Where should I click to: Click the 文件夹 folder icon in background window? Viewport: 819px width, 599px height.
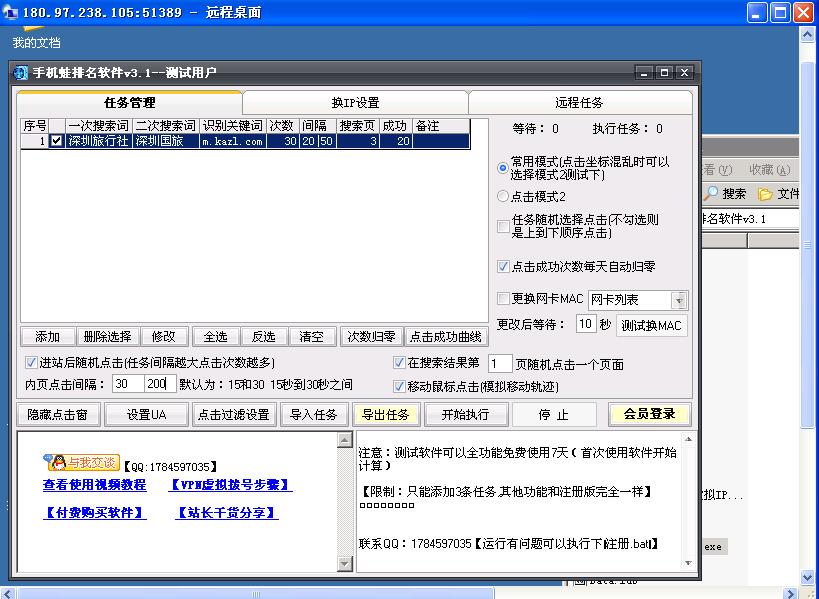[766, 194]
